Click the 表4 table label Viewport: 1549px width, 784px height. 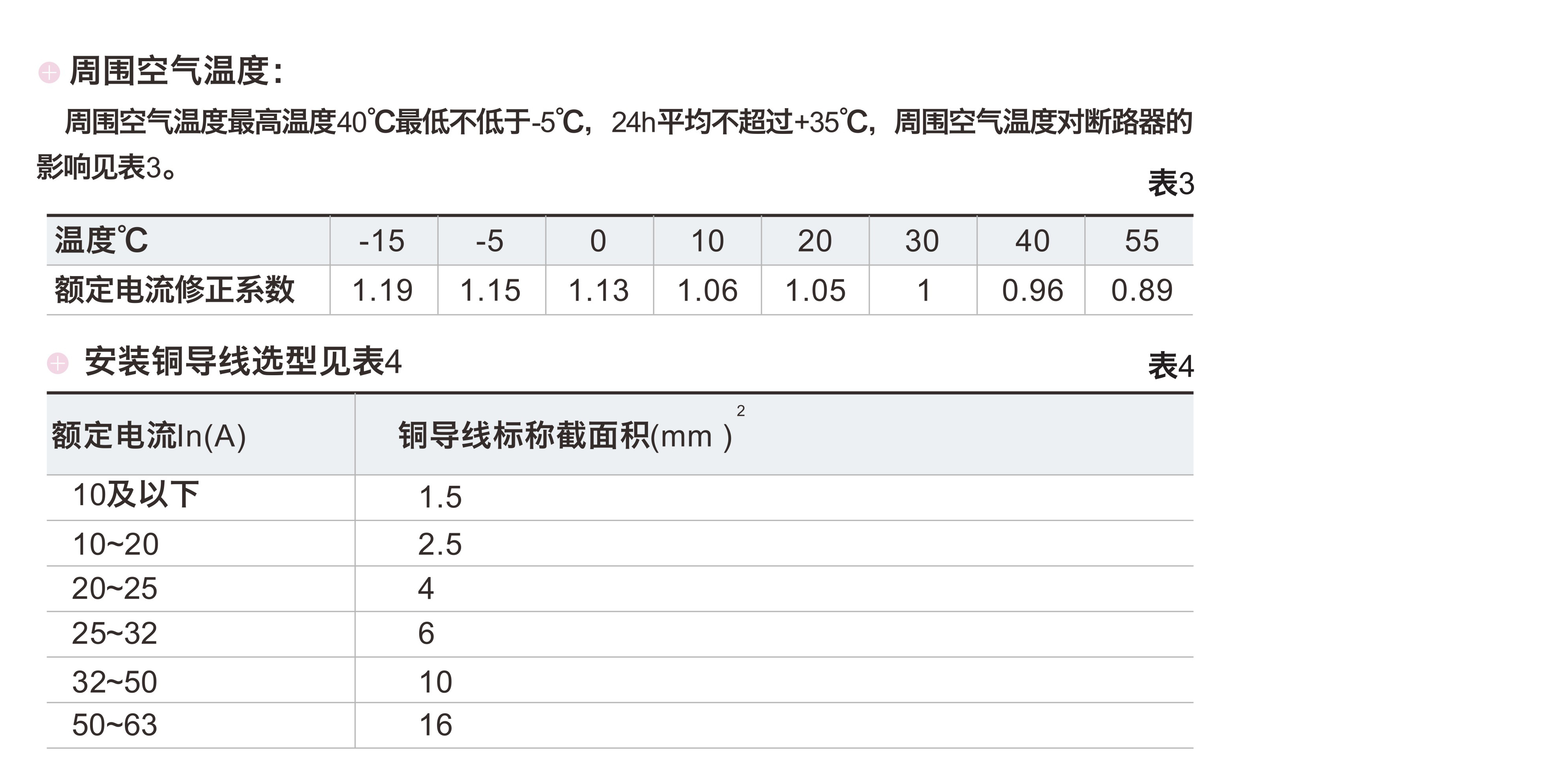click(1170, 366)
